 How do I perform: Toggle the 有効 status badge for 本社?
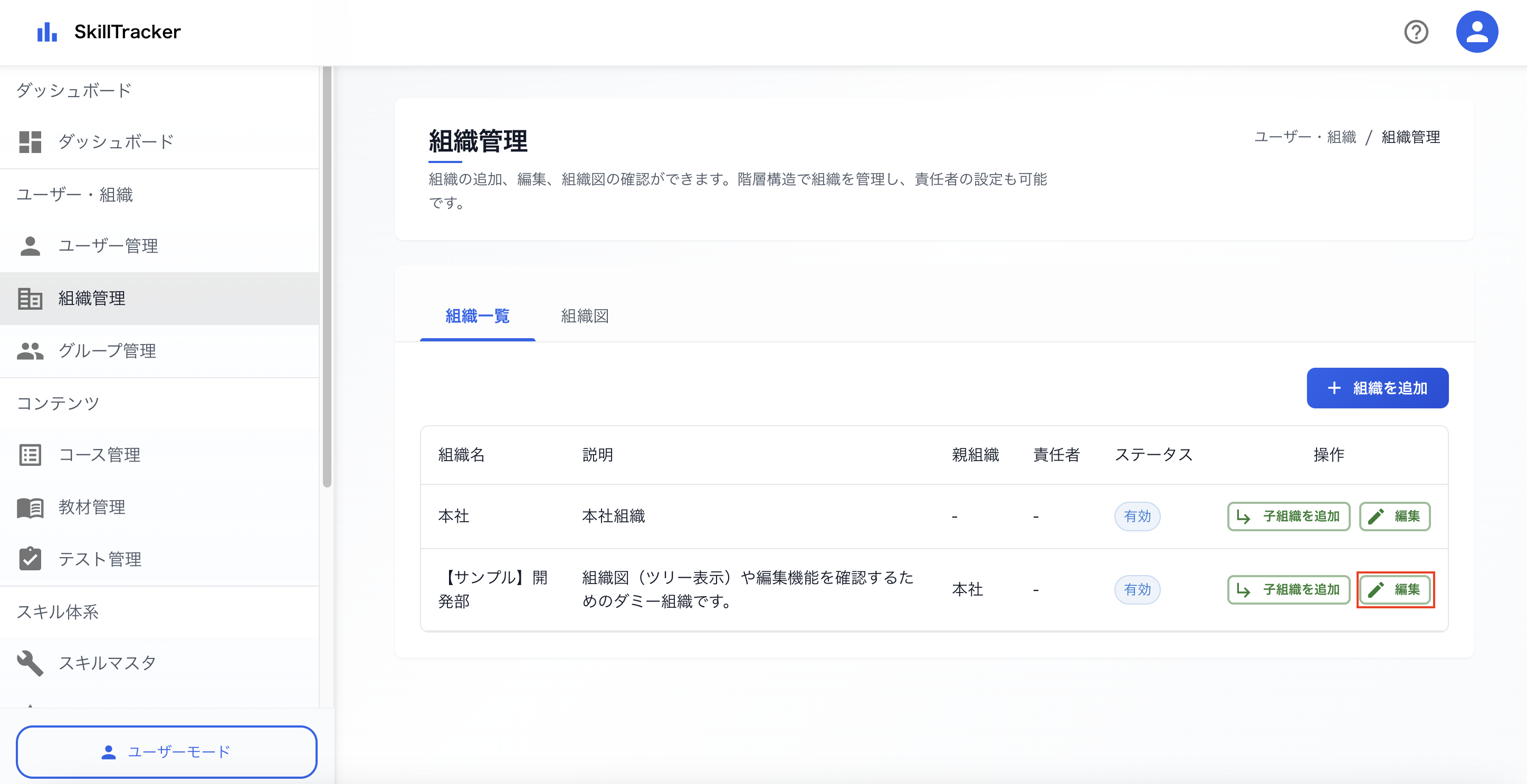point(1137,516)
